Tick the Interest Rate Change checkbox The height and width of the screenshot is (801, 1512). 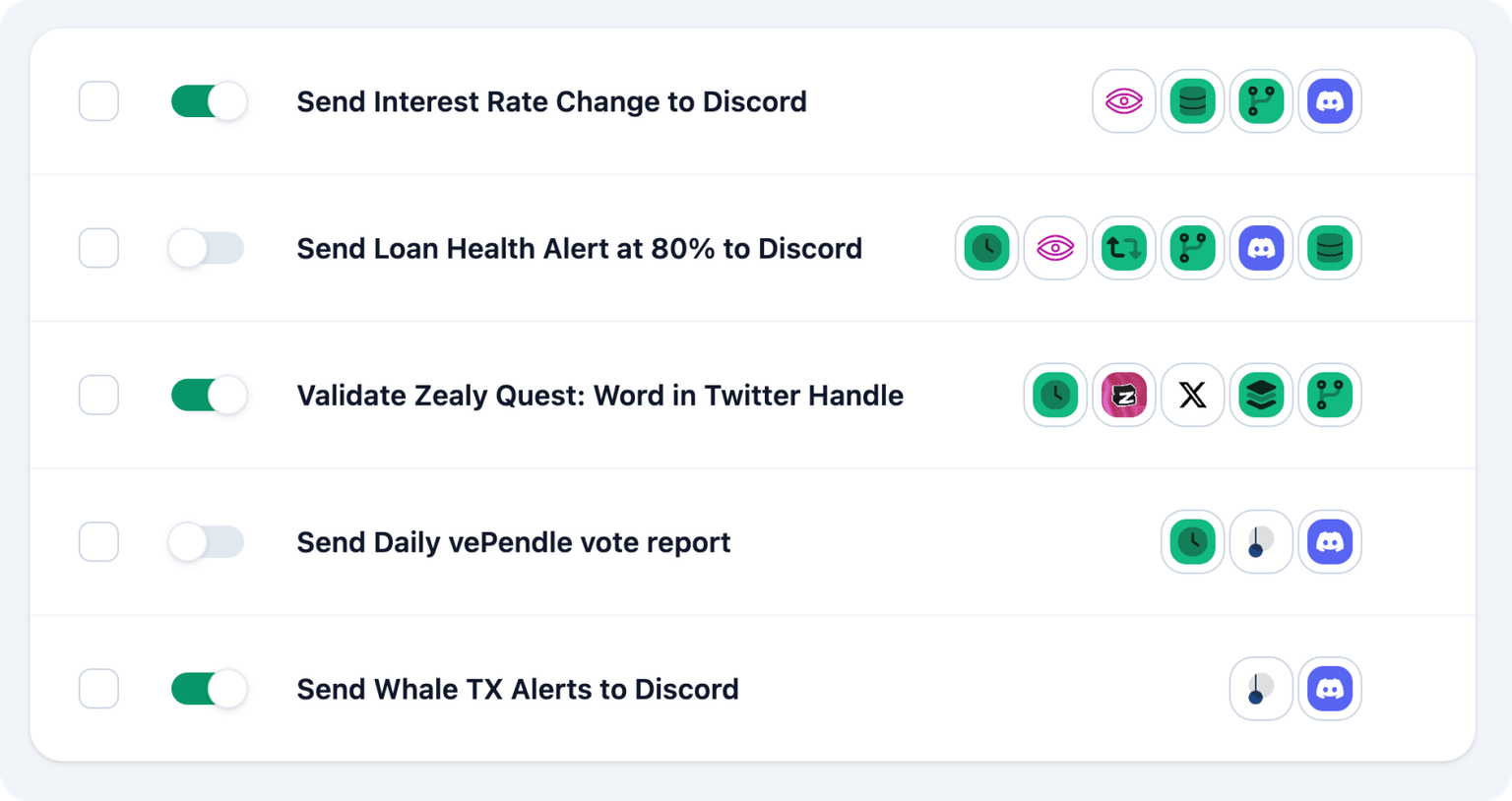[x=98, y=101]
